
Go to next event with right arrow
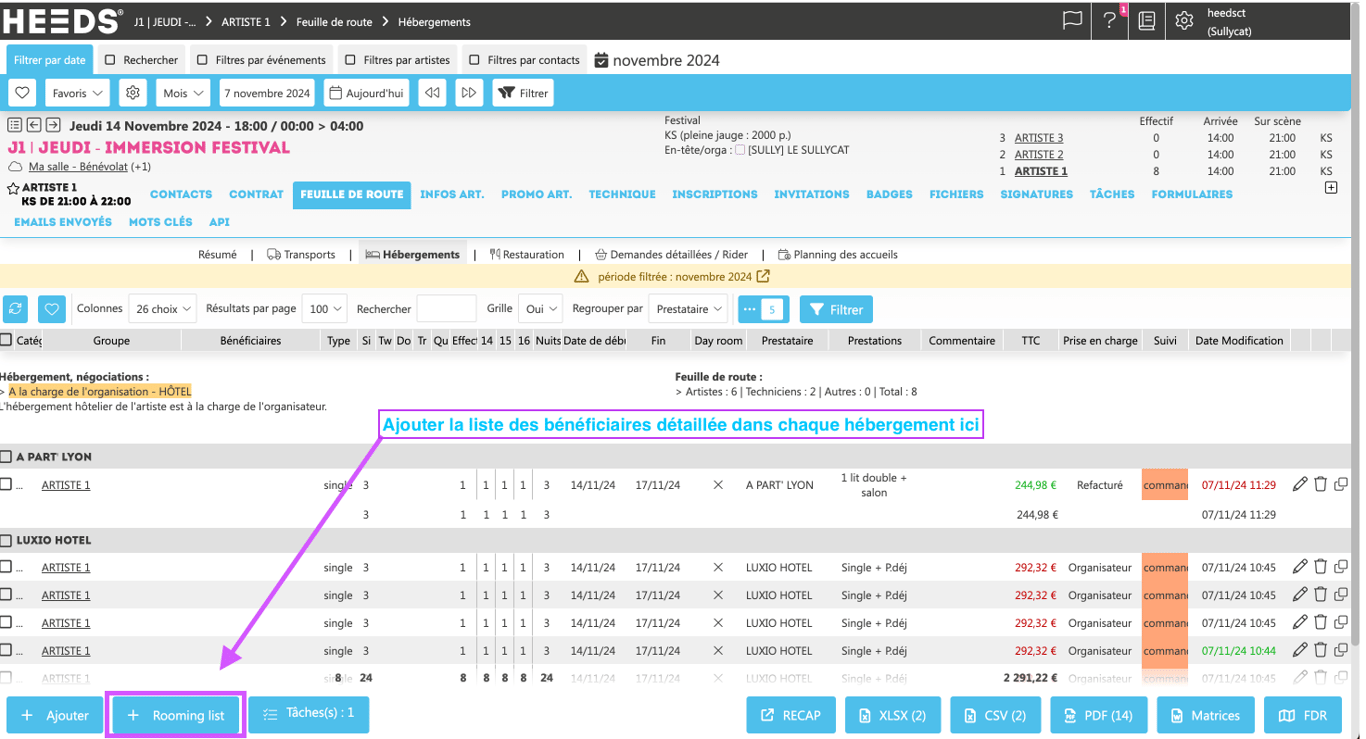[x=53, y=126]
